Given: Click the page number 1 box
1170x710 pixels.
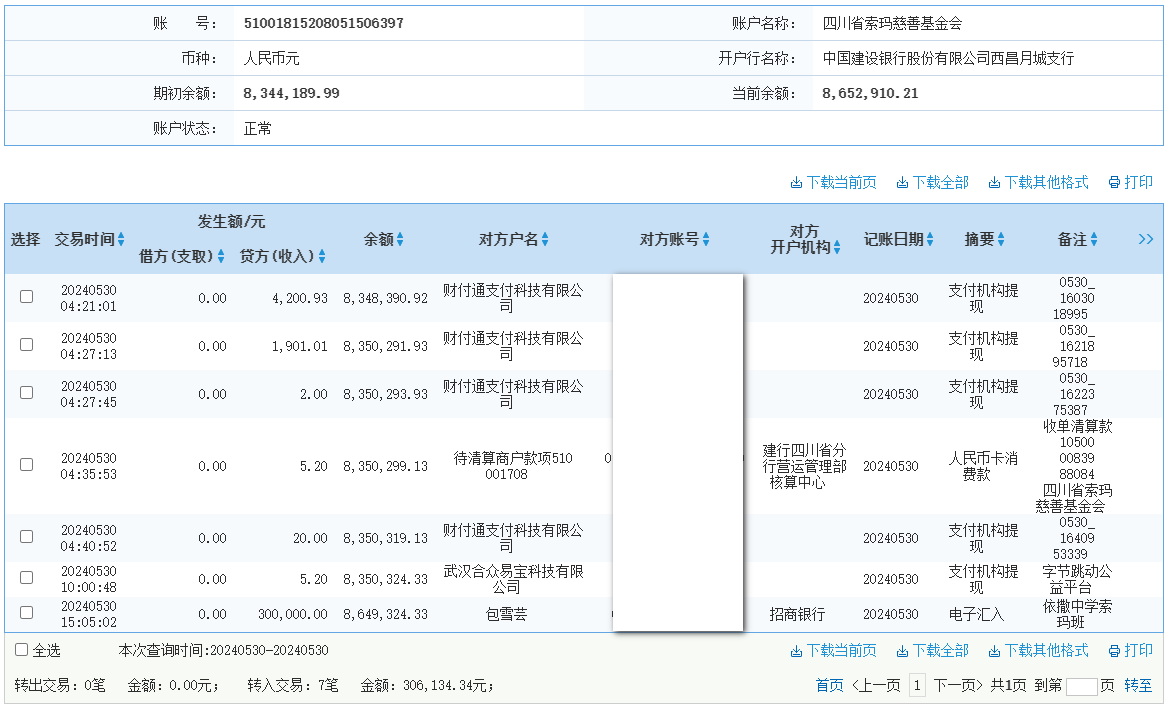Looking at the screenshot, I should [x=917, y=685].
